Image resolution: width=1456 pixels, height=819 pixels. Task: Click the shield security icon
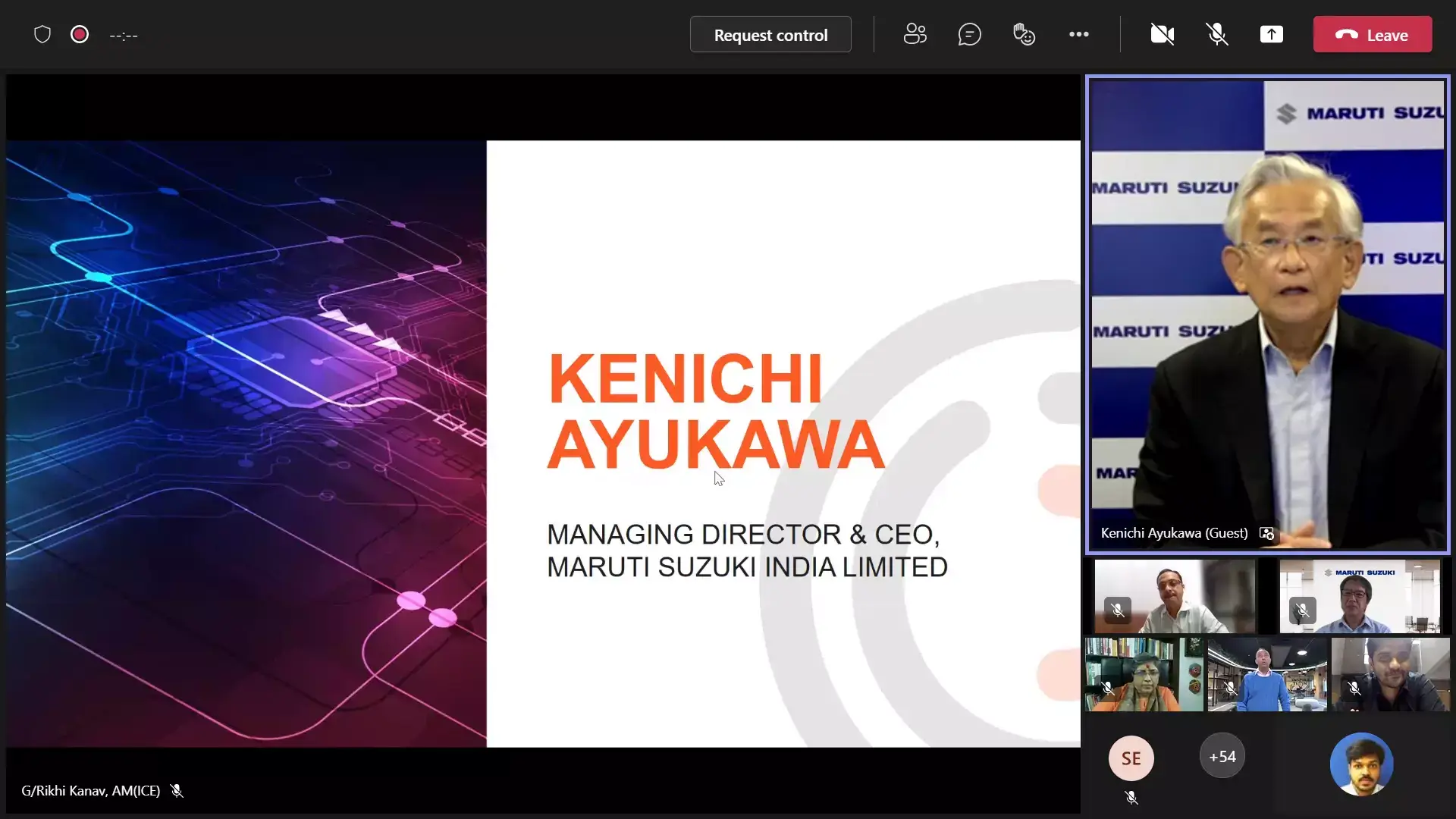42,35
